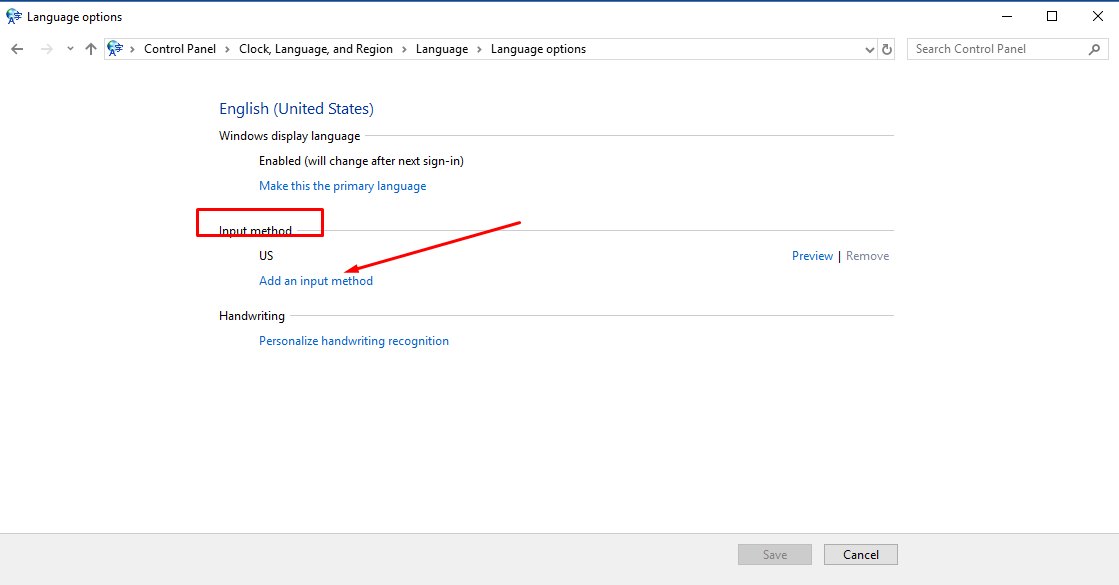This screenshot has width=1119, height=585.
Task: Focus the Search Control Panel field
Action: pyautogui.click(x=995, y=49)
